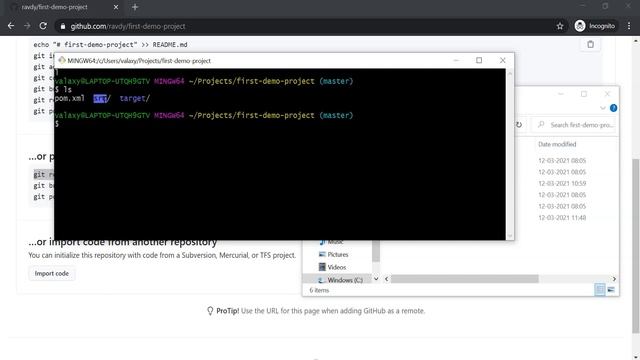
Task: Click the ProTip lightbulb icon
Action: click(x=210, y=311)
